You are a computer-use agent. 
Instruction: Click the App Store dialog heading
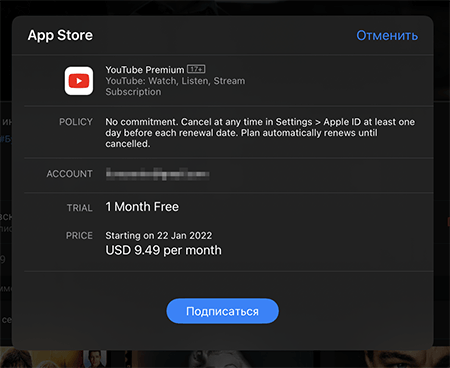(x=60, y=35)
